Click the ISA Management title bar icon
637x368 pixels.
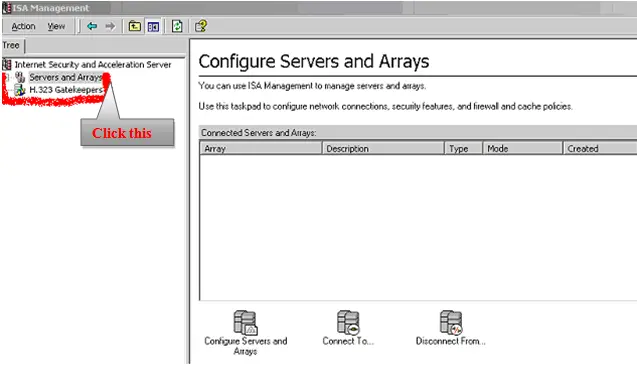[x=6, y=8]
